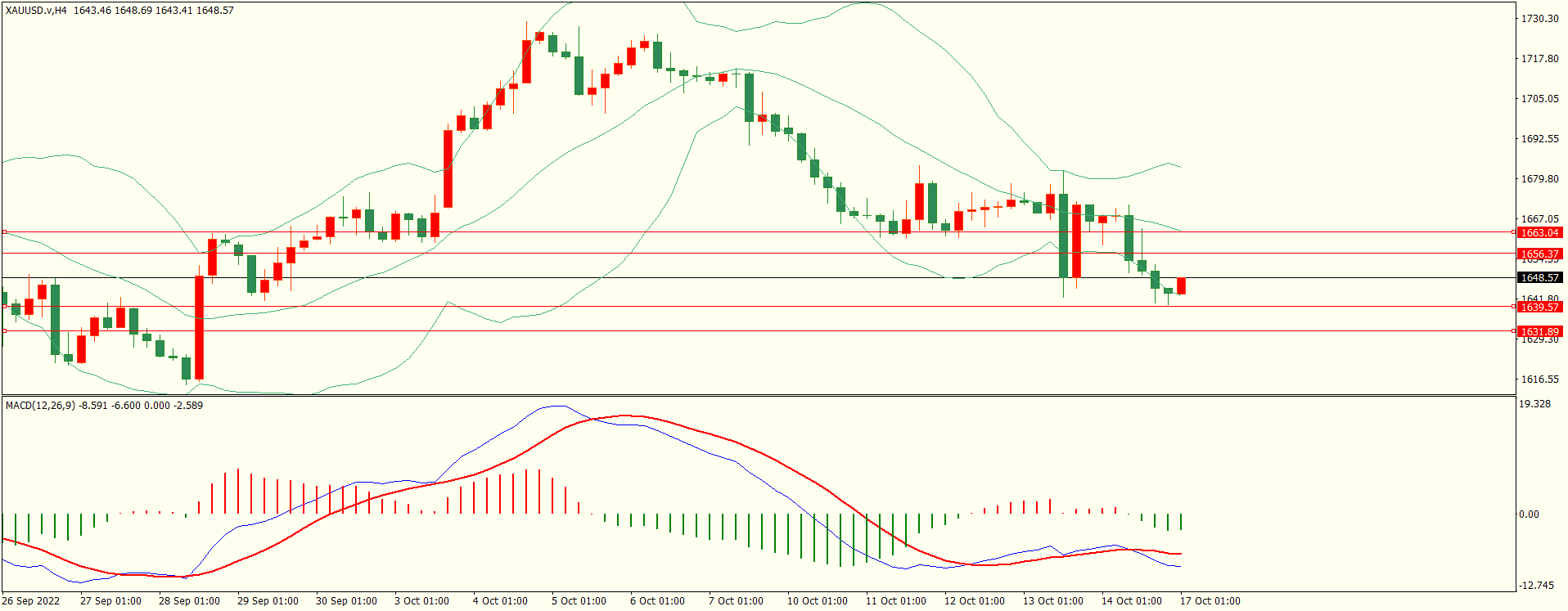Click the 6 Oct 01:00 date label
Screen dimensions: 1568x611
tap(657, 601)
